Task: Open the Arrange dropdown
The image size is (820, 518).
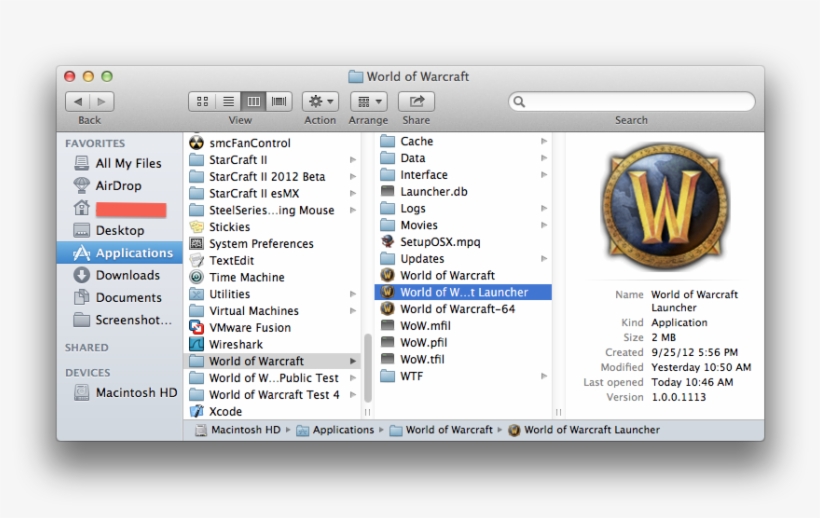Action: pyautogui.click(x=369, y=101)
